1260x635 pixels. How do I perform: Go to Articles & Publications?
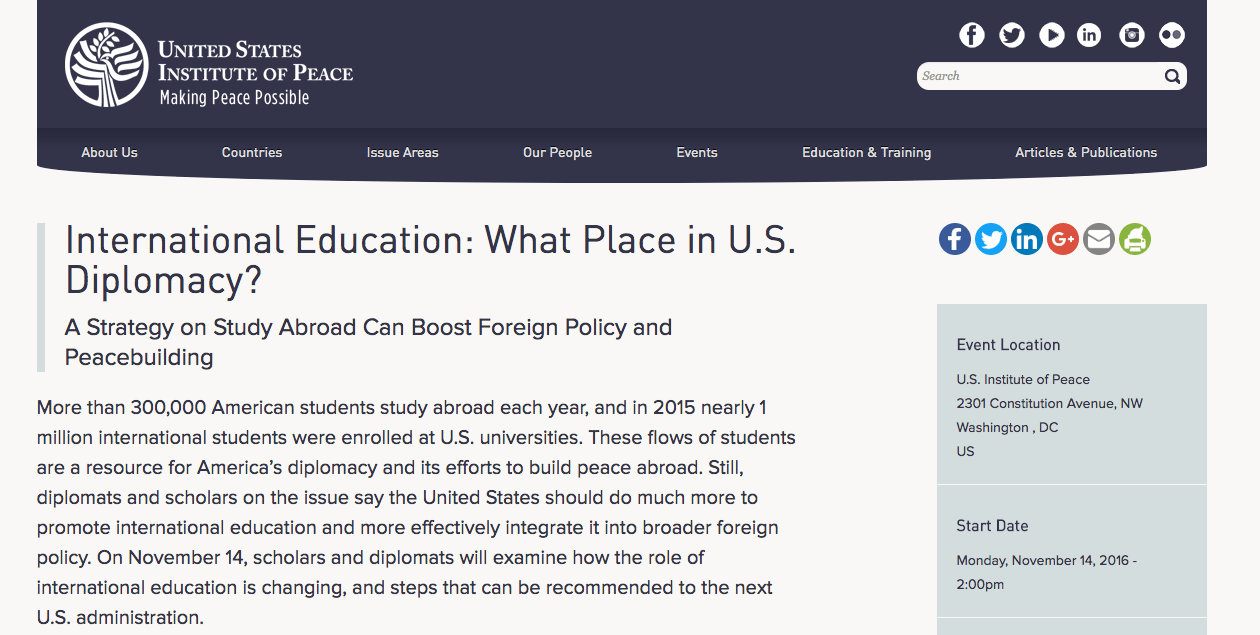[1086, 153]
